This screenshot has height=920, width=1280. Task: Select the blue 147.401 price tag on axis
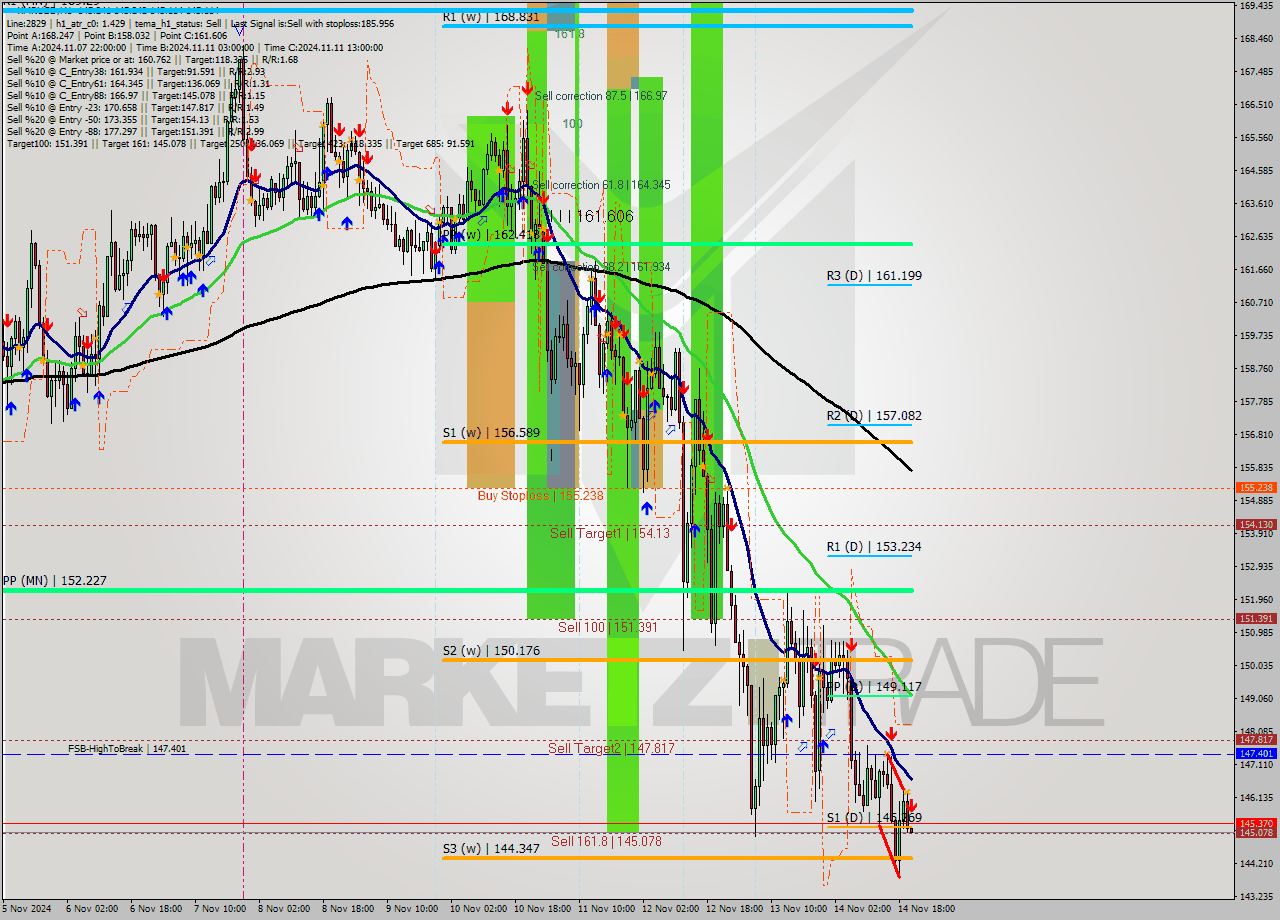pos(1256,753)
